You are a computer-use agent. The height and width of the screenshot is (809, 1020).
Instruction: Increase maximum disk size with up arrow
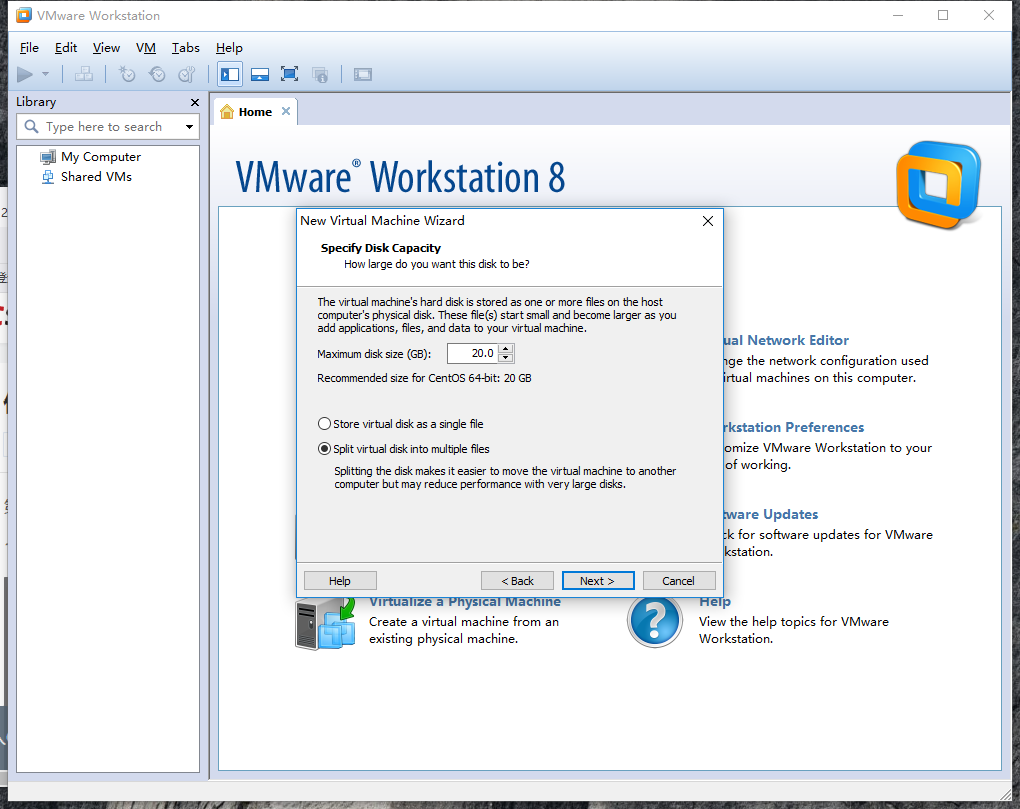[x=505, y=349]
